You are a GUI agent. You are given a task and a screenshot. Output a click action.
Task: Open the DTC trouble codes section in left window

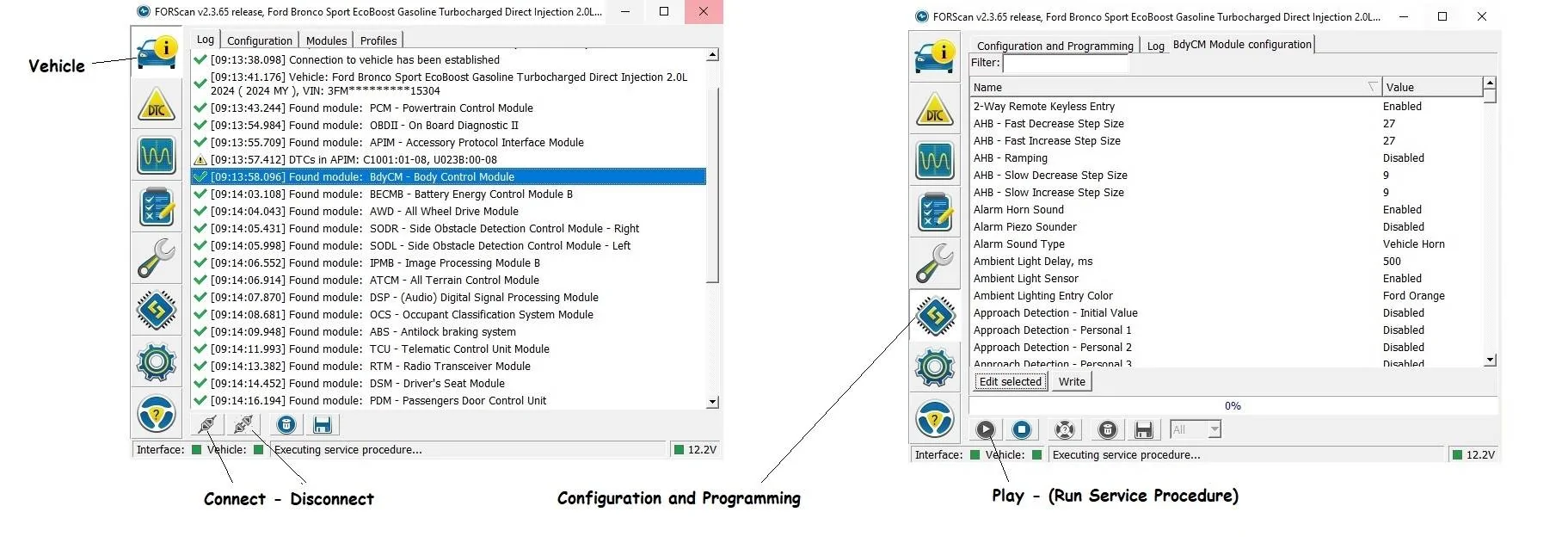click(x=156, y=104)
